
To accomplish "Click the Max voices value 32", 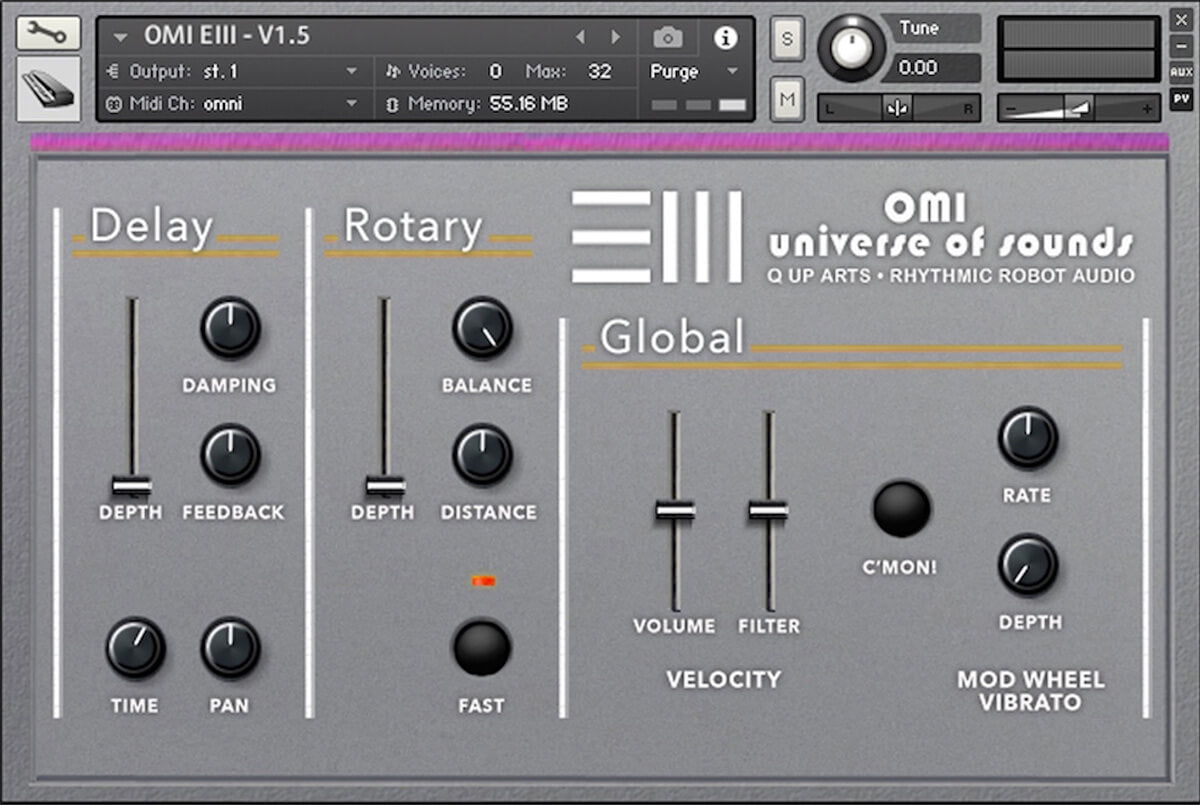I will click(x=599, y=72).
